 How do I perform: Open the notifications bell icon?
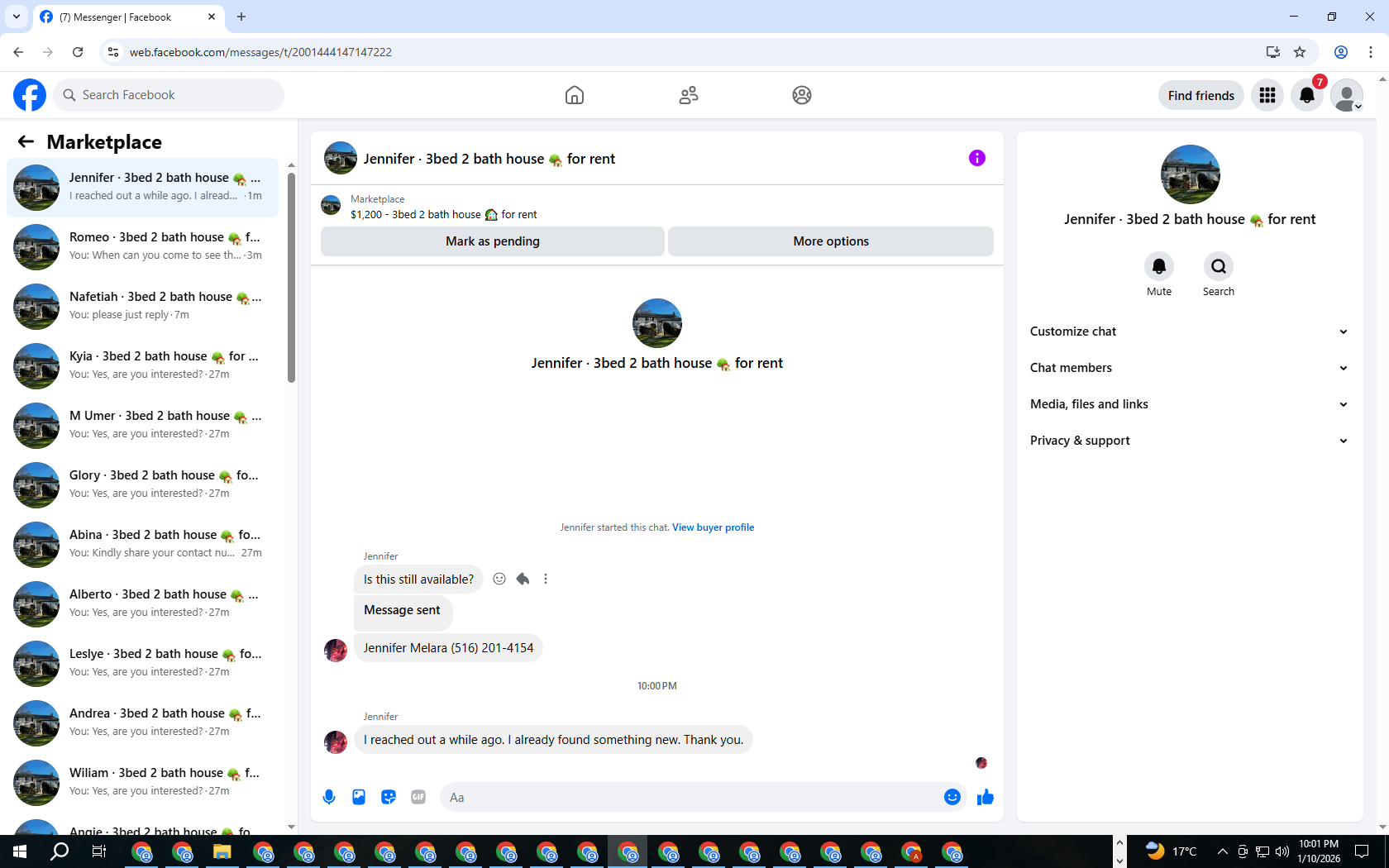click(x=1307, y=95)
